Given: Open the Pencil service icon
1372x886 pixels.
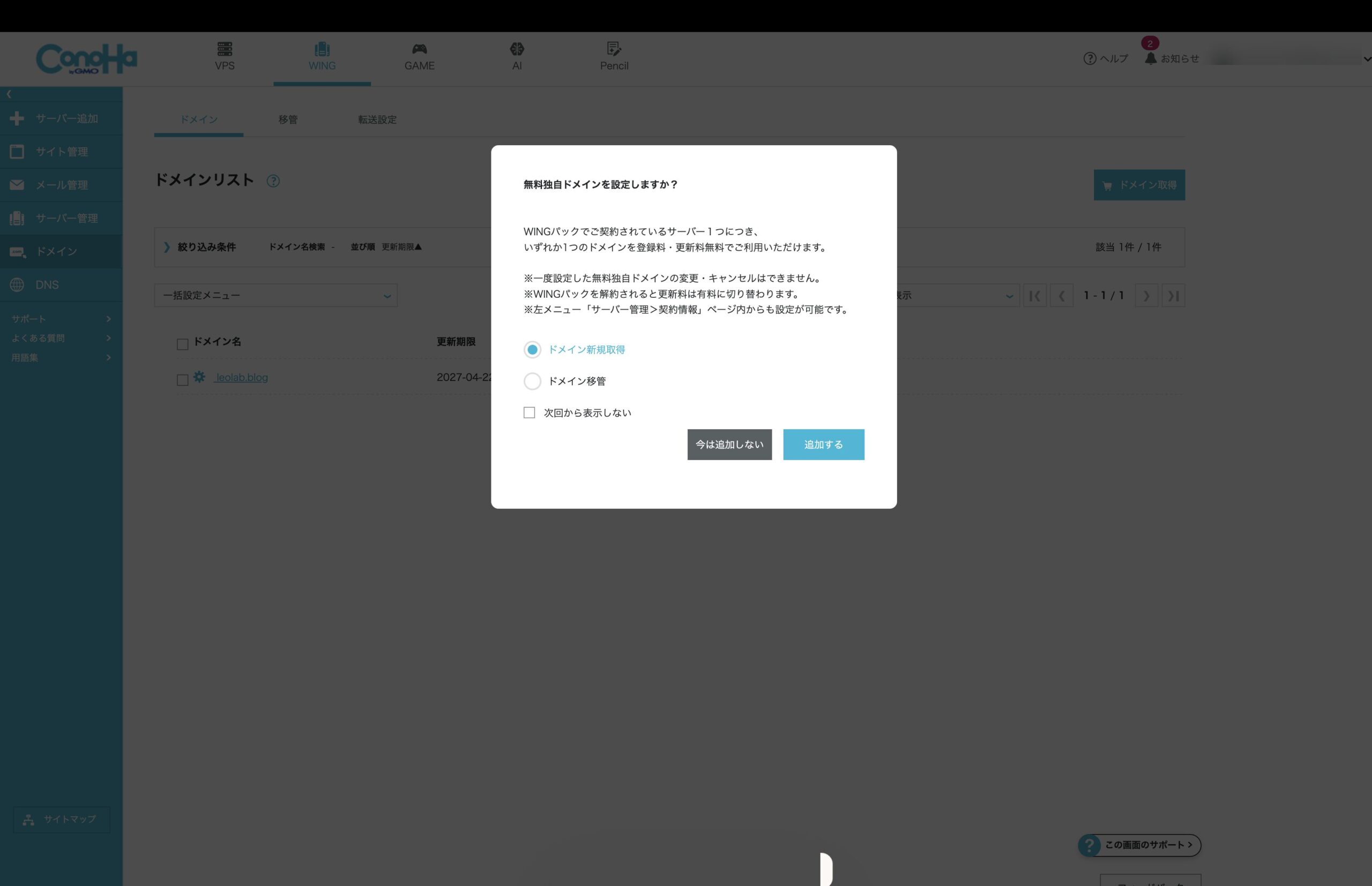Looking at the screenshot, I should pos(614,49).
